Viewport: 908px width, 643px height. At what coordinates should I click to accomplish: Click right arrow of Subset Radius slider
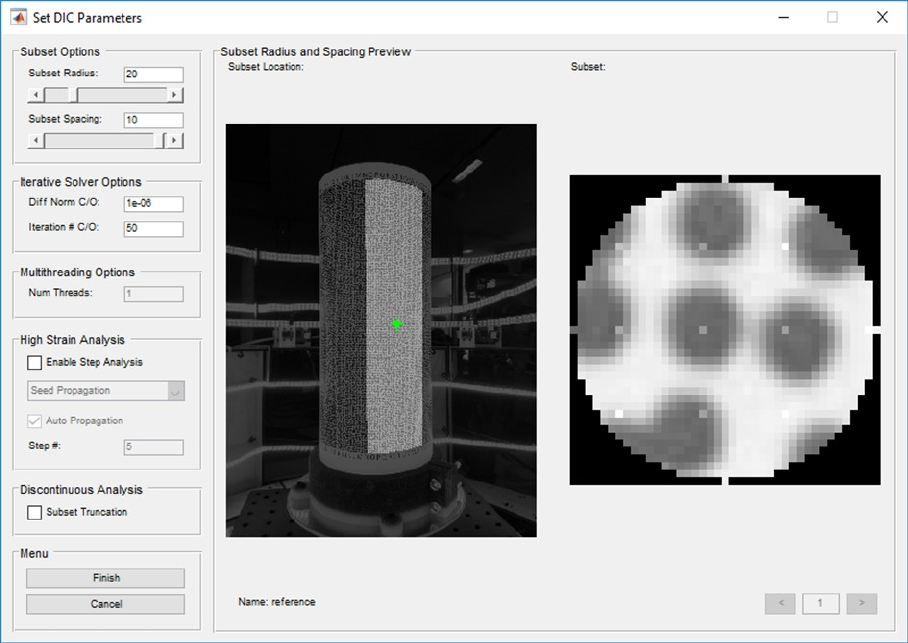click(175, 95)
